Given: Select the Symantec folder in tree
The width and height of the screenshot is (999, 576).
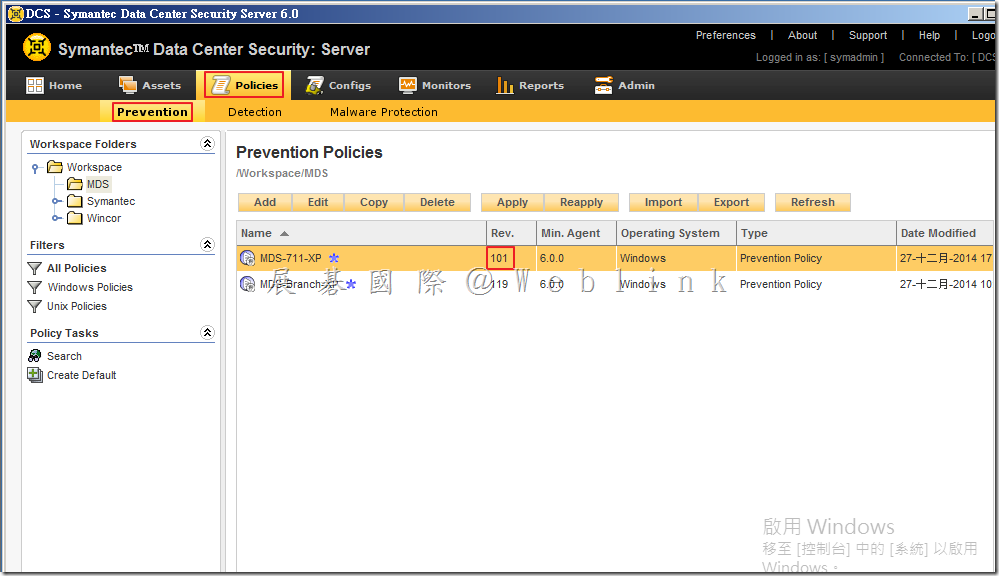Looking at the screenshot, I should pos(111,201).
